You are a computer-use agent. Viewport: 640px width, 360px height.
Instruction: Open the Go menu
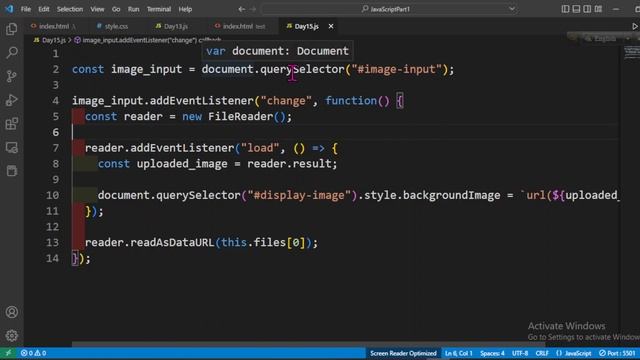click(116, 9)
